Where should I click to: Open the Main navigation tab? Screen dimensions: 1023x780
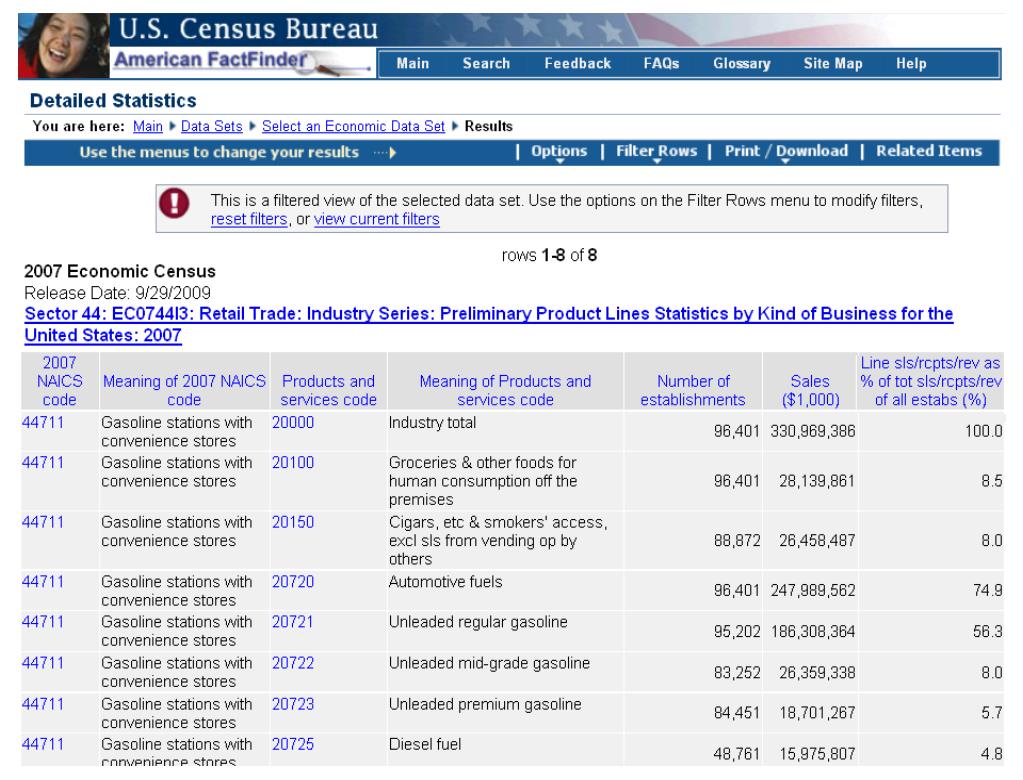(x=412, y=63)
